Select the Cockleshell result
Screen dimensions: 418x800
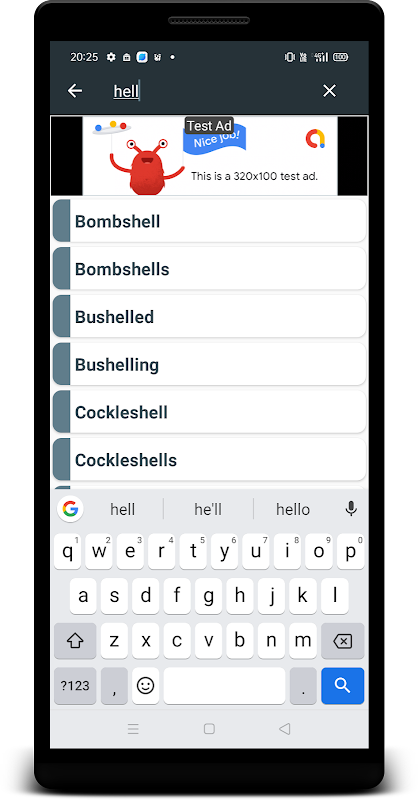click(209, 412)
